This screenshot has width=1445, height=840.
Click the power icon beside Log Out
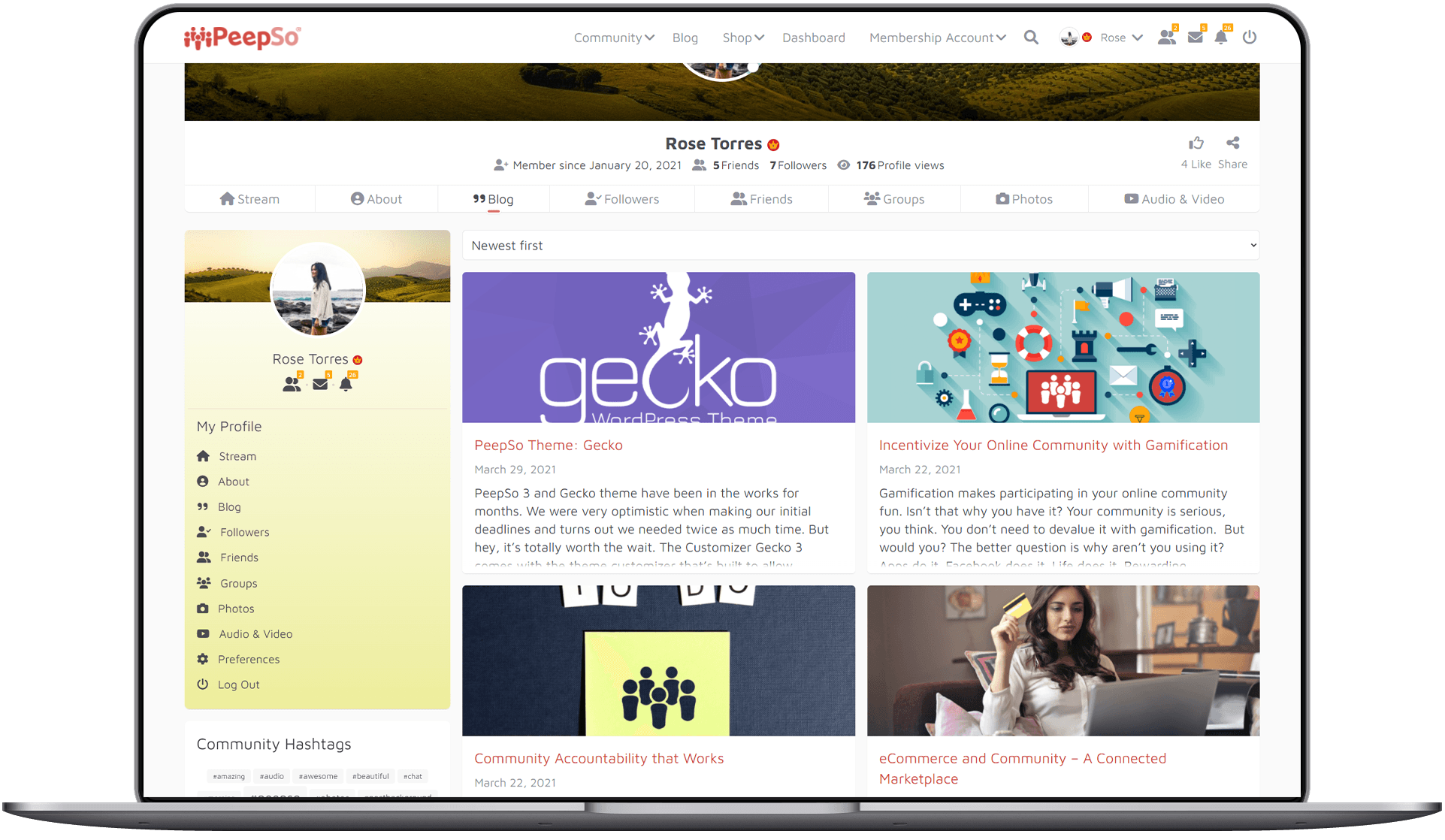[202, 684]
